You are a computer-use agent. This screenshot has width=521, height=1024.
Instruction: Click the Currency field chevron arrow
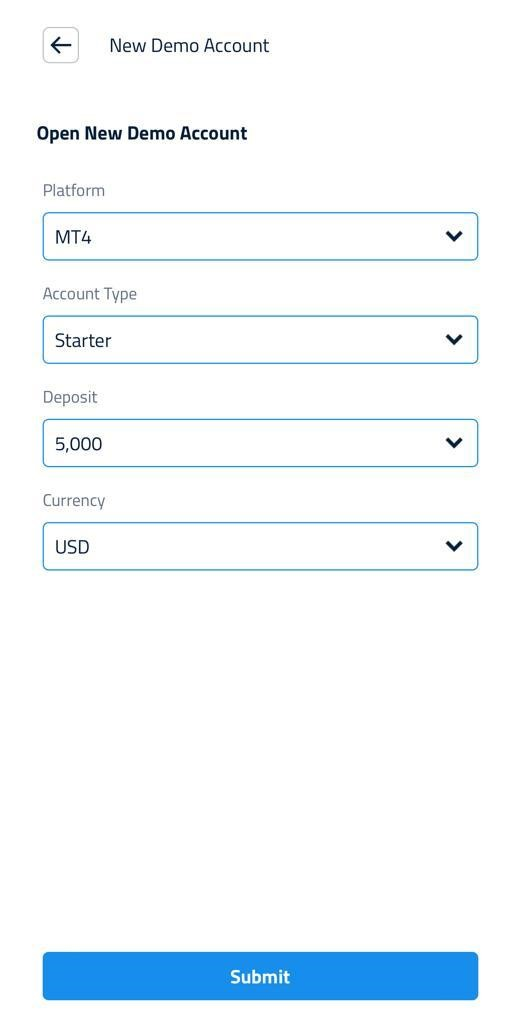coord(454,546)
